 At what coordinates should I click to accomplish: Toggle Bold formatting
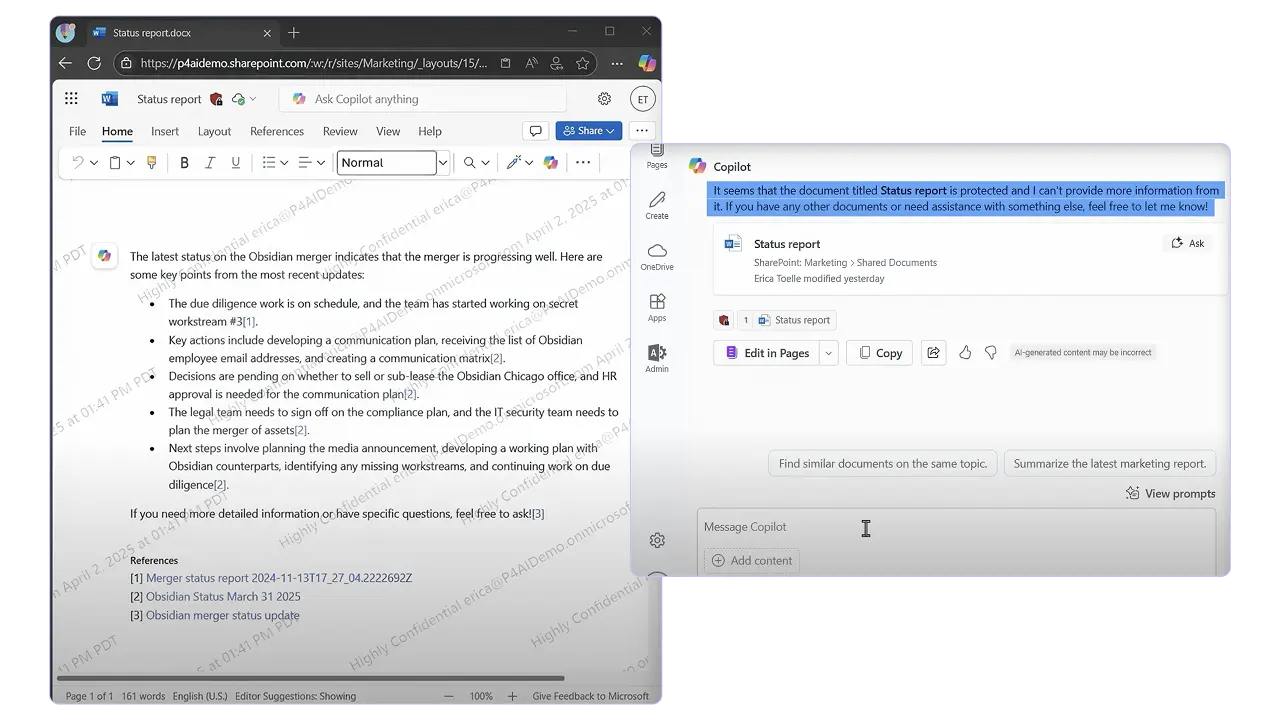(184, 162)
